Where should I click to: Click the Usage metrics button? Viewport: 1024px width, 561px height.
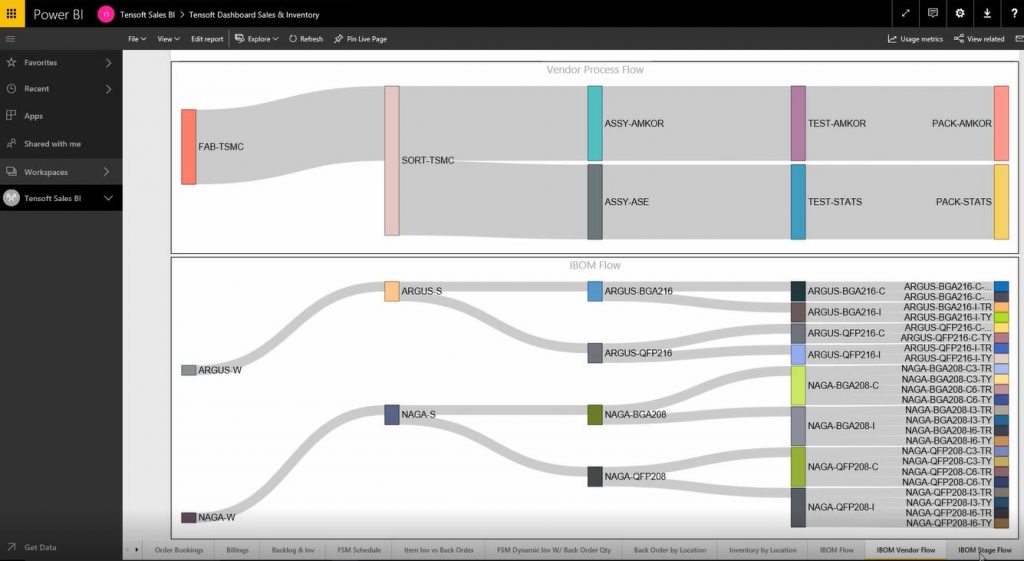pos(915,39)
